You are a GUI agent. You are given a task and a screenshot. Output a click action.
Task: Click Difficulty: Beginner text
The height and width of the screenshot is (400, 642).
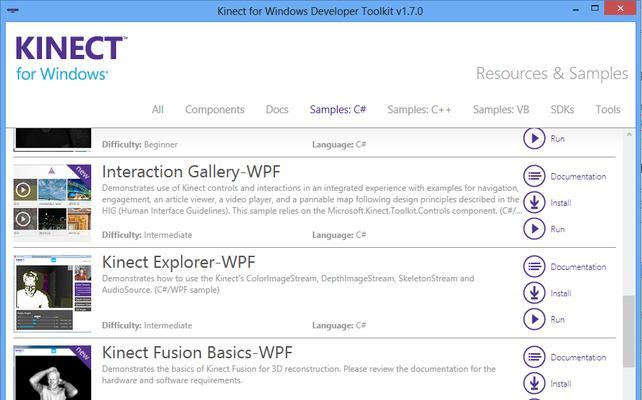140,145
